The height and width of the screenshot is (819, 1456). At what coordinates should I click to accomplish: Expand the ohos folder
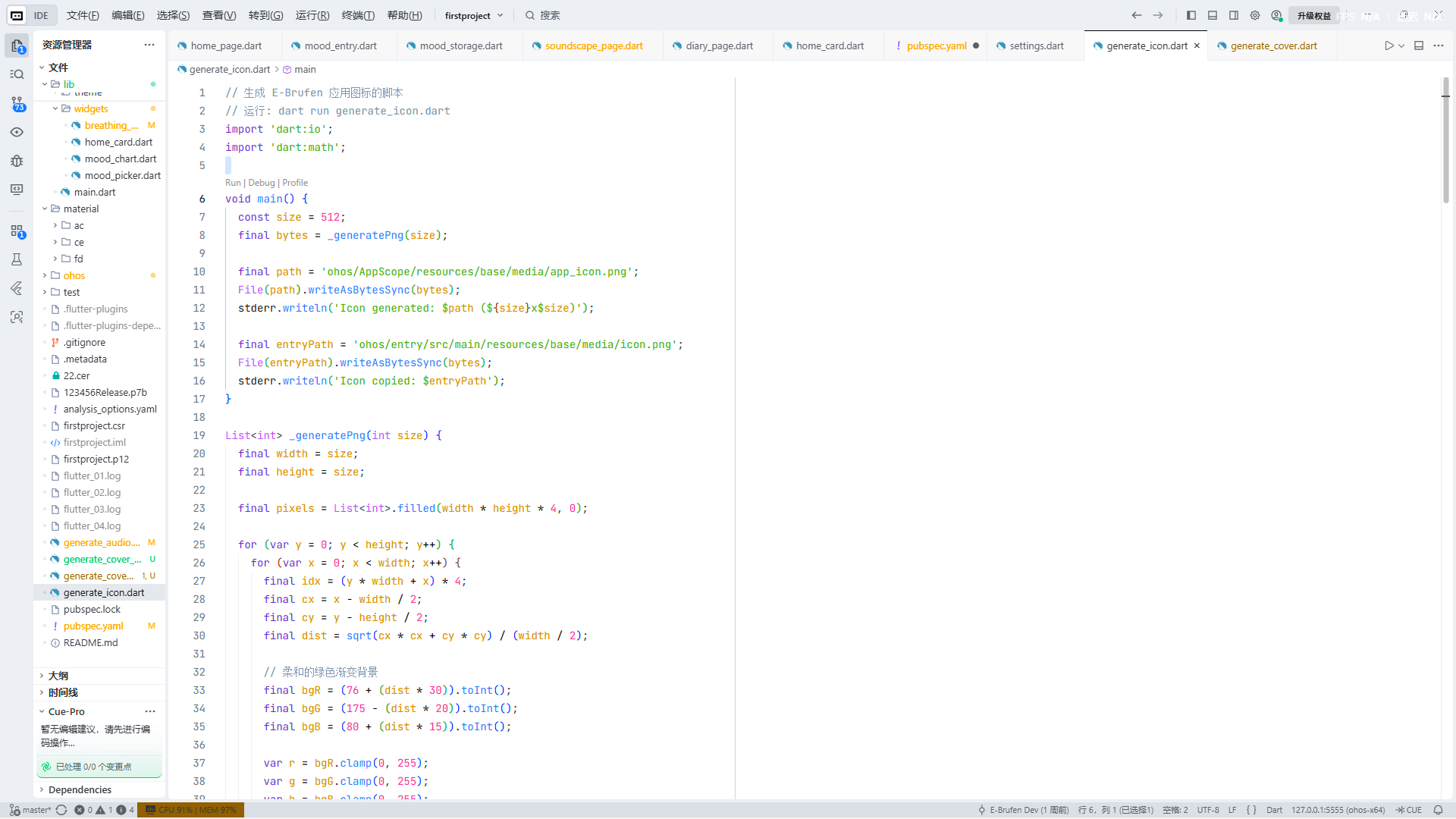[74, 275]
